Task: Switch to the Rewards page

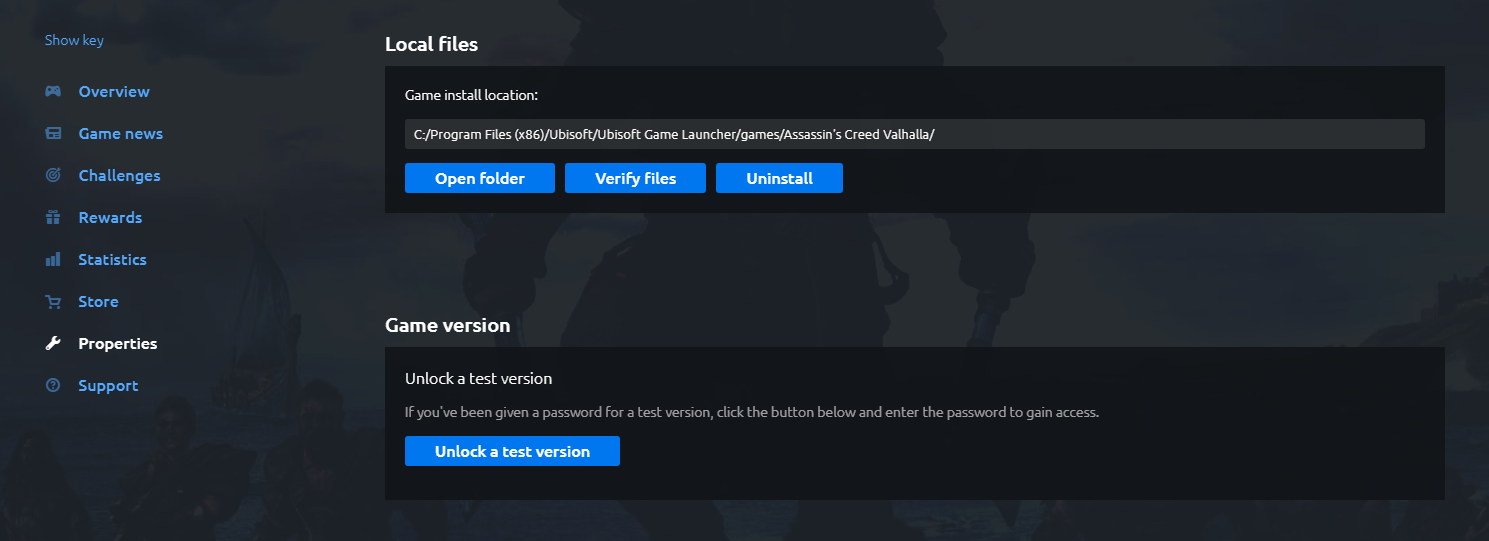Action: point(110,218)
